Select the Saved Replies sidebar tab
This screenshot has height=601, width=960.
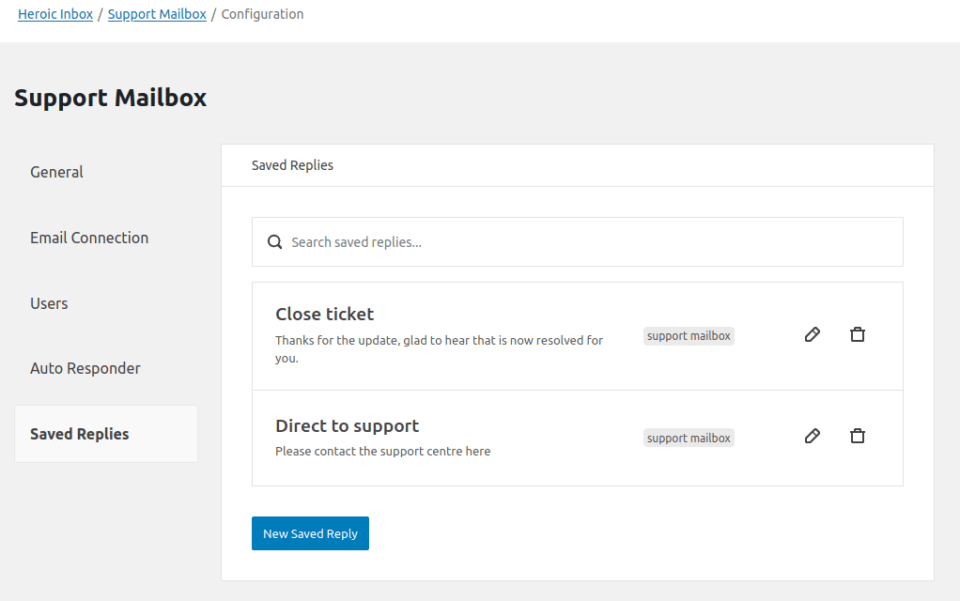click(x=79, y=433)
